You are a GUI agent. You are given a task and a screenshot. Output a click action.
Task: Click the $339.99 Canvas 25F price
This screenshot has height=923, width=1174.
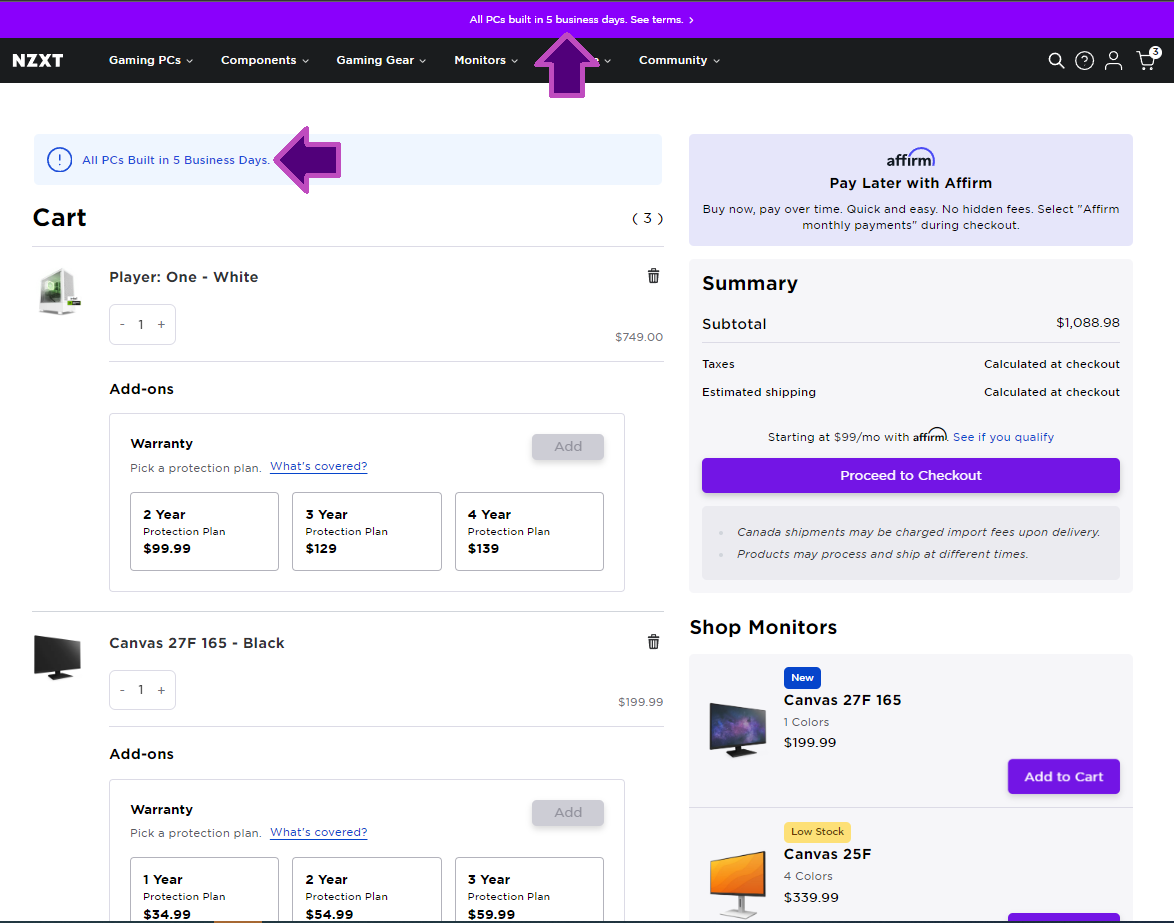(811, 898)
